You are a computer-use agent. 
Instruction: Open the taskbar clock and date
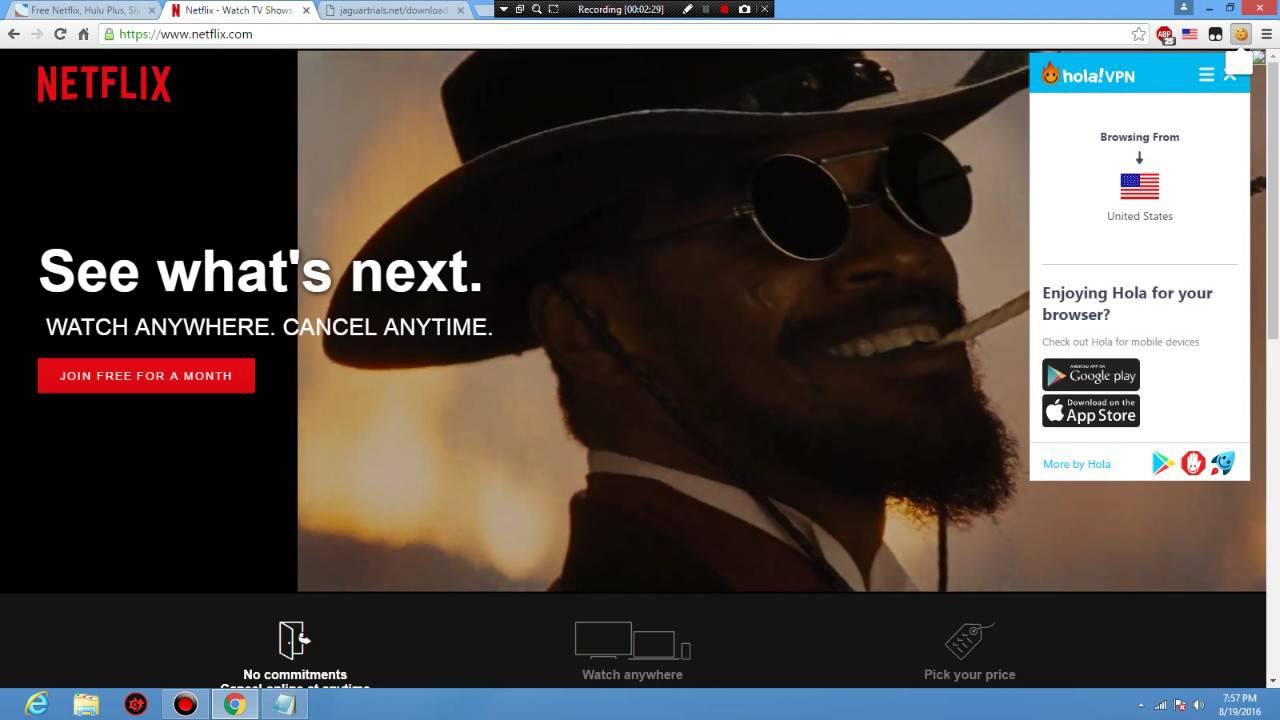click(1239, 704)
